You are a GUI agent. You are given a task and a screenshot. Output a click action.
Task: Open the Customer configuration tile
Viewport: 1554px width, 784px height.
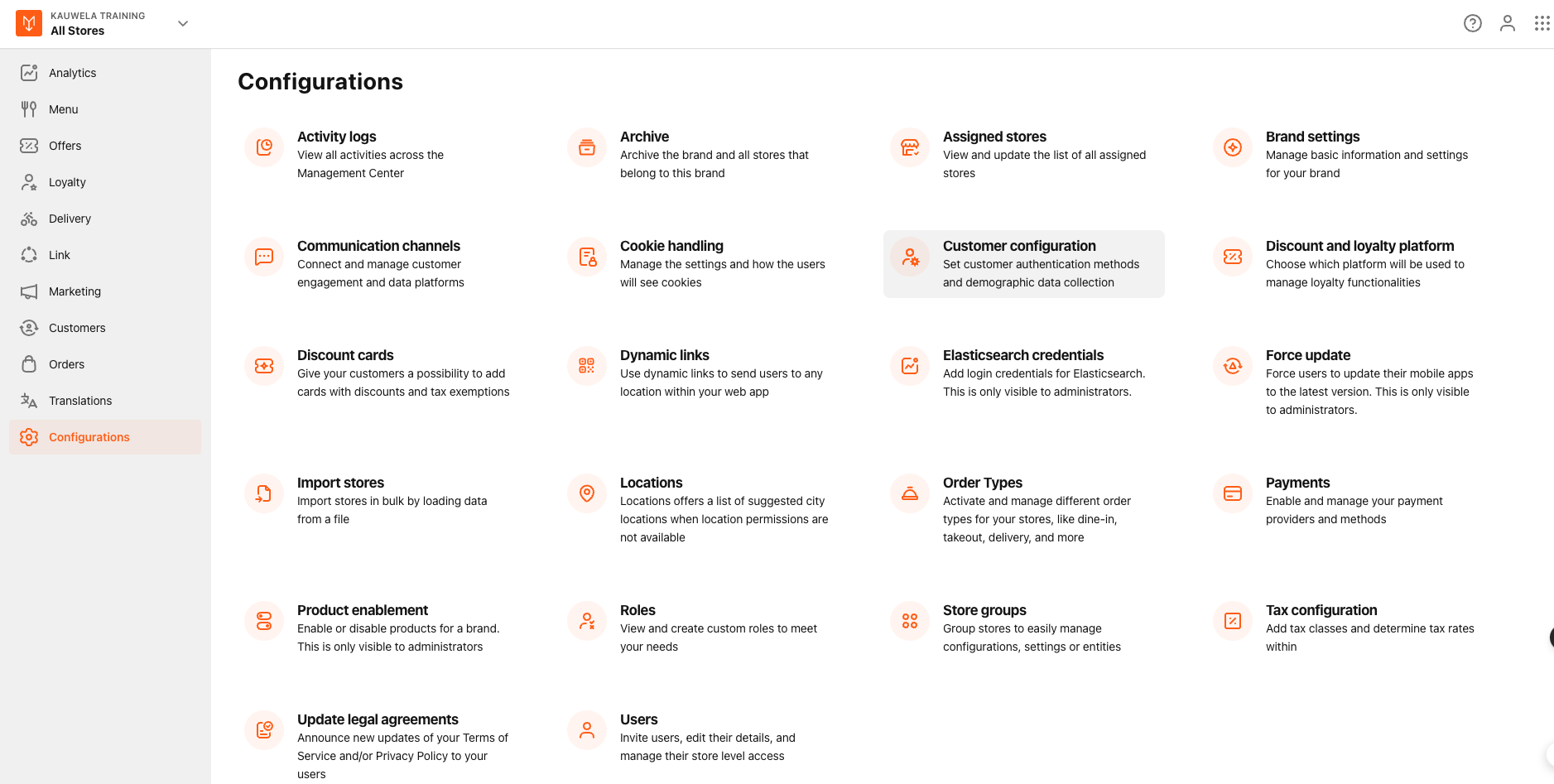1023,263
